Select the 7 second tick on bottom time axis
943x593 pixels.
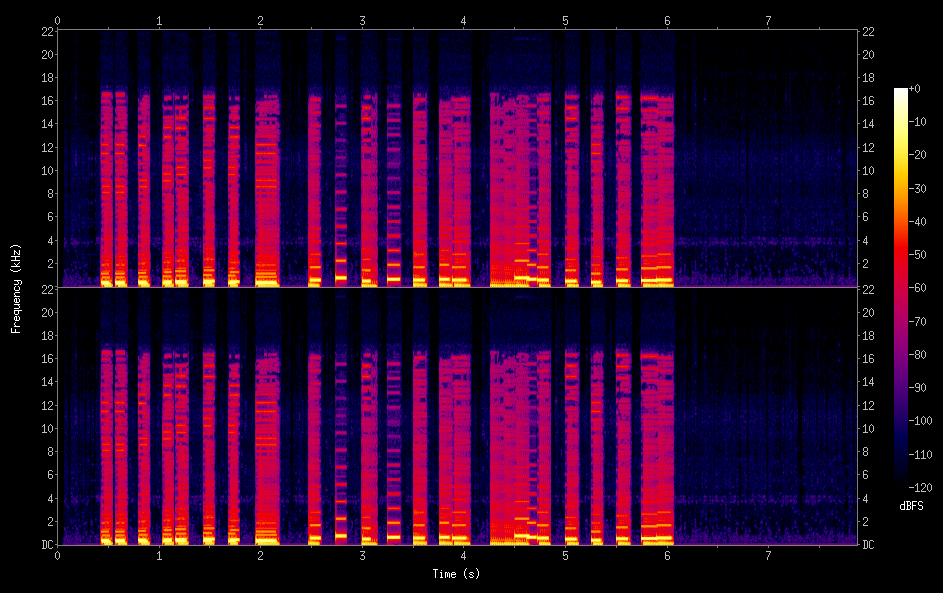point(768,555)
